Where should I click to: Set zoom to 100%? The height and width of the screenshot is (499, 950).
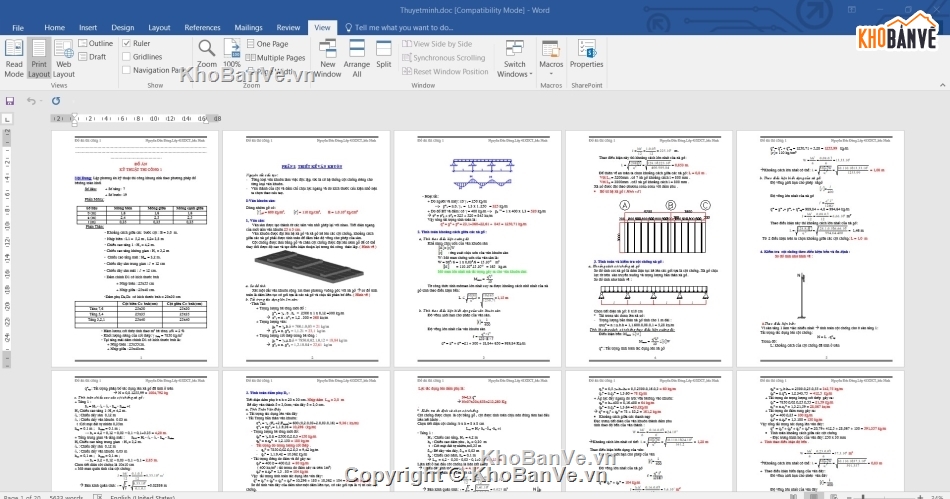click(232, 53)
